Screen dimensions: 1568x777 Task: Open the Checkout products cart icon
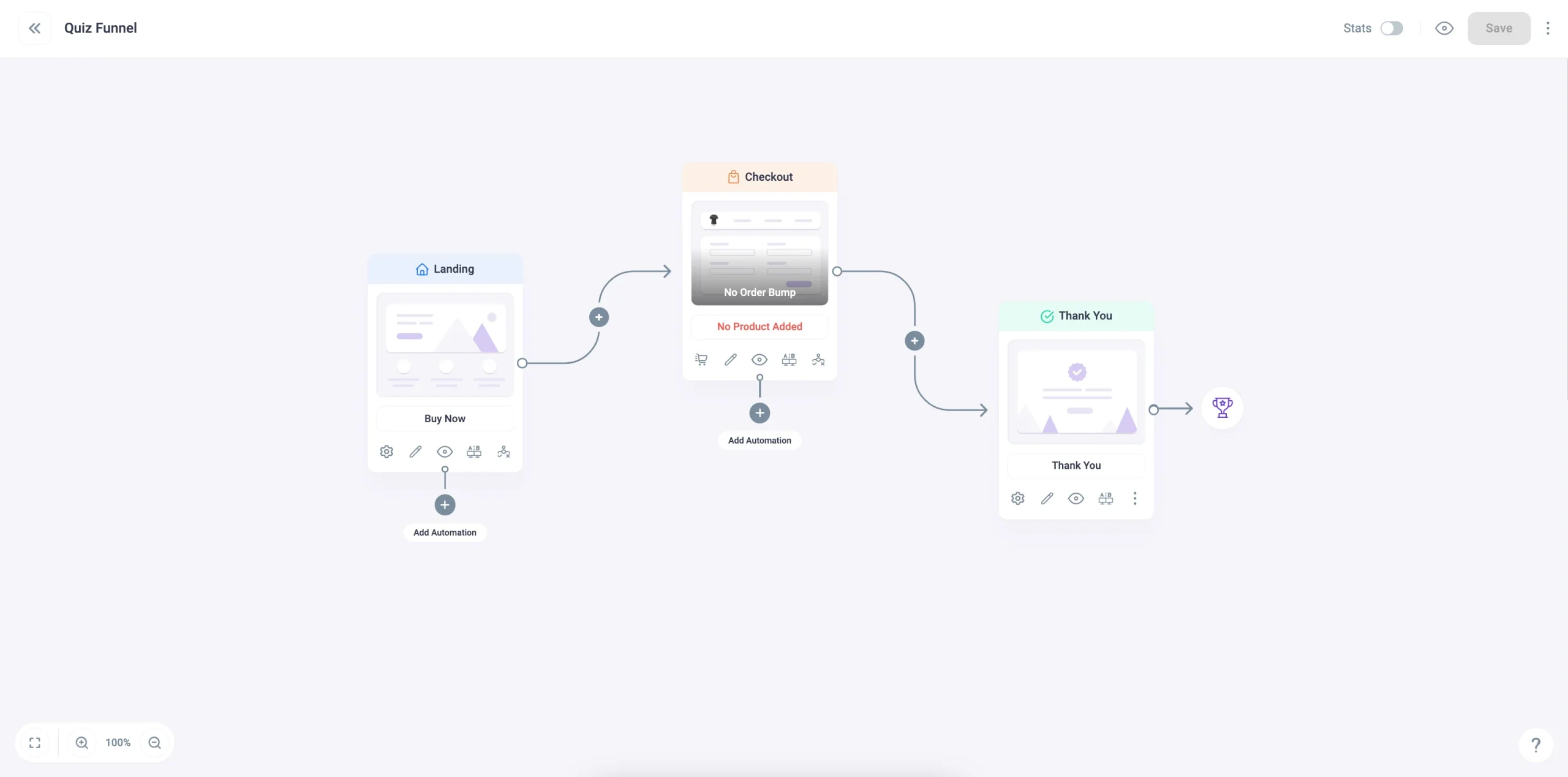point(701,360)
